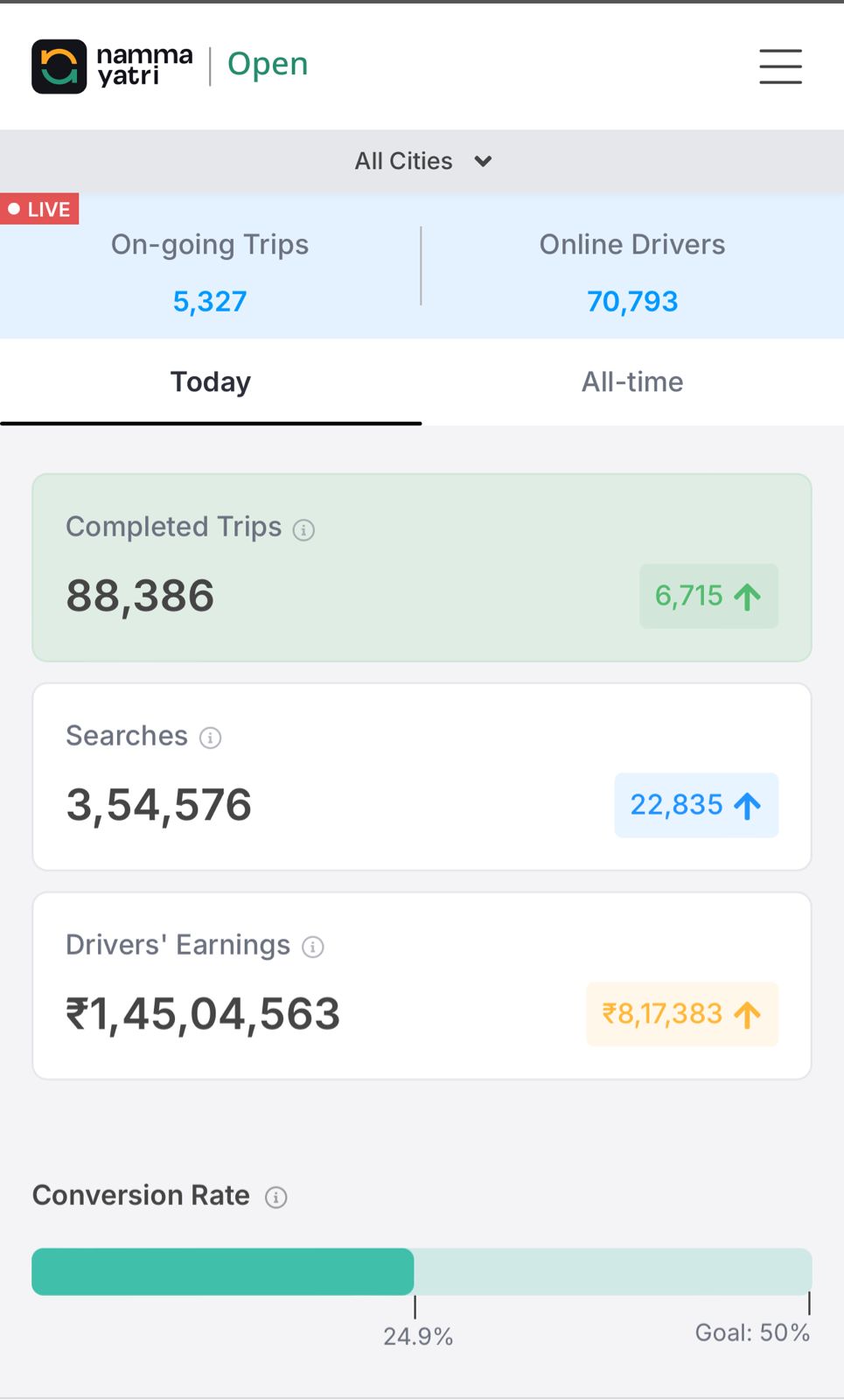844x1400 pixels.
Task: Click the Online Drivers count 70,793
Action: pos(632,302)
